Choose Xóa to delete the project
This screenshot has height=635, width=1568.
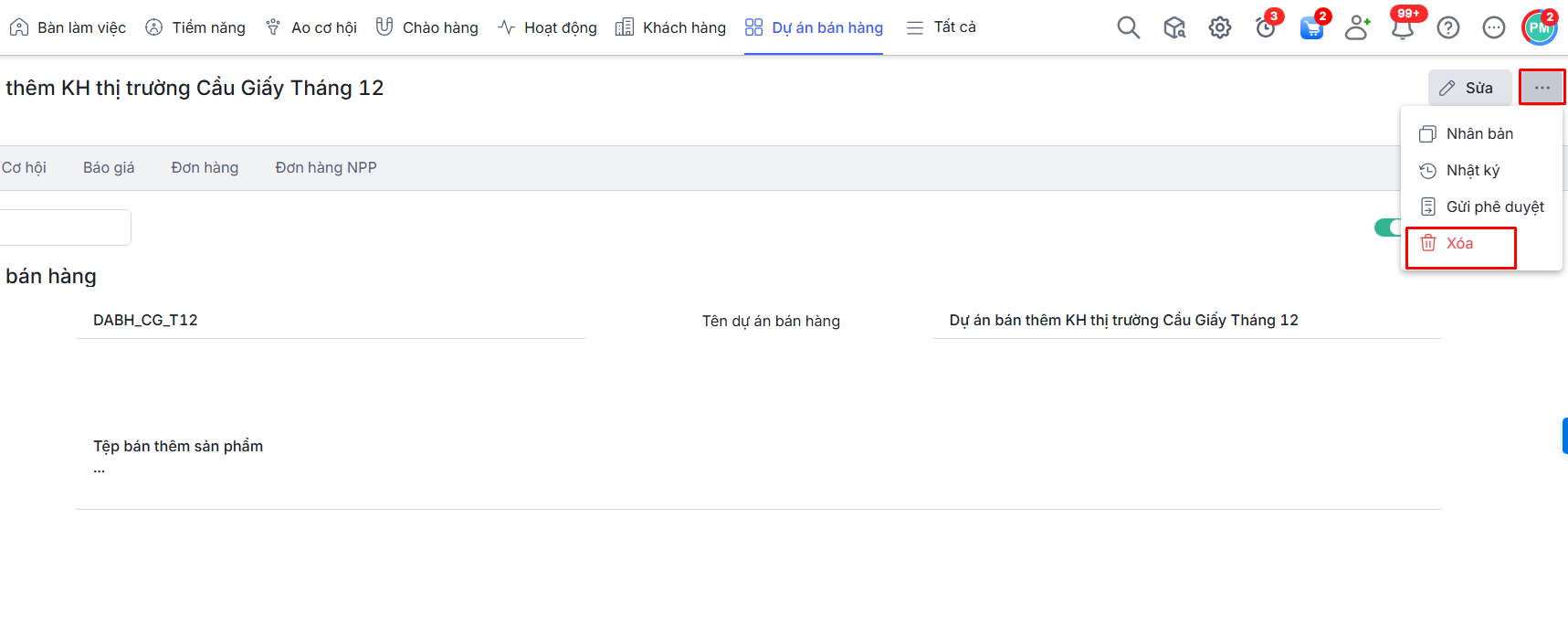tap(1459, 244)
